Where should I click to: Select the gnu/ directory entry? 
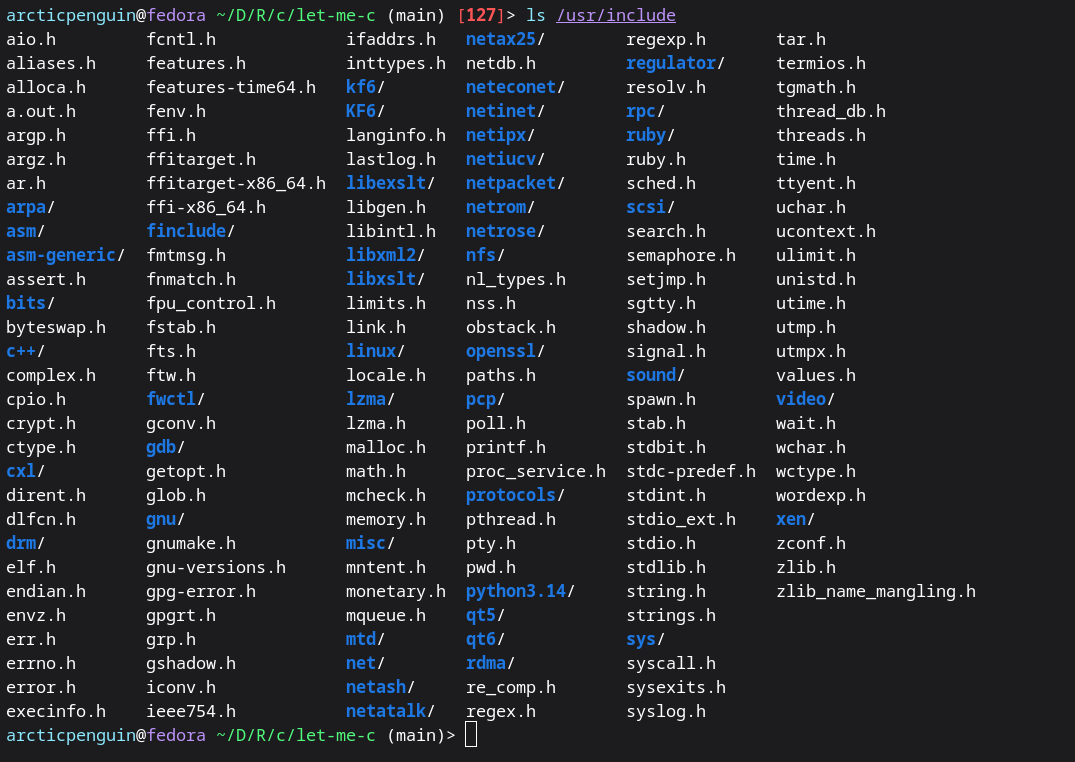point(165,519)
